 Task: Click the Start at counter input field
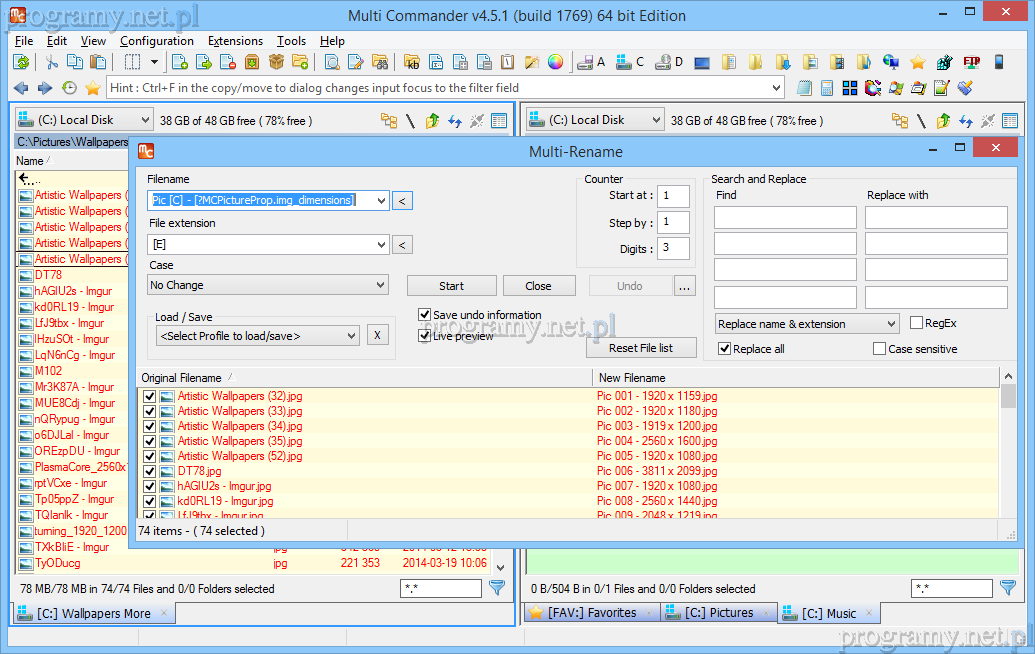(673, 196)
